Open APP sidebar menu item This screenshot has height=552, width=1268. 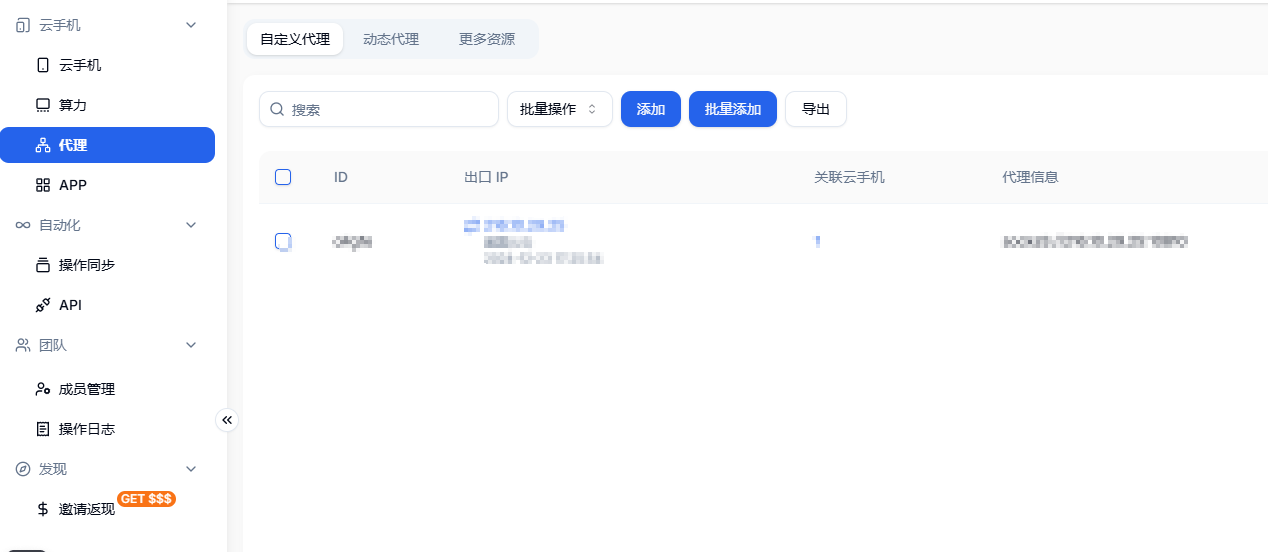pyautogui.click(x=107, y=185)
